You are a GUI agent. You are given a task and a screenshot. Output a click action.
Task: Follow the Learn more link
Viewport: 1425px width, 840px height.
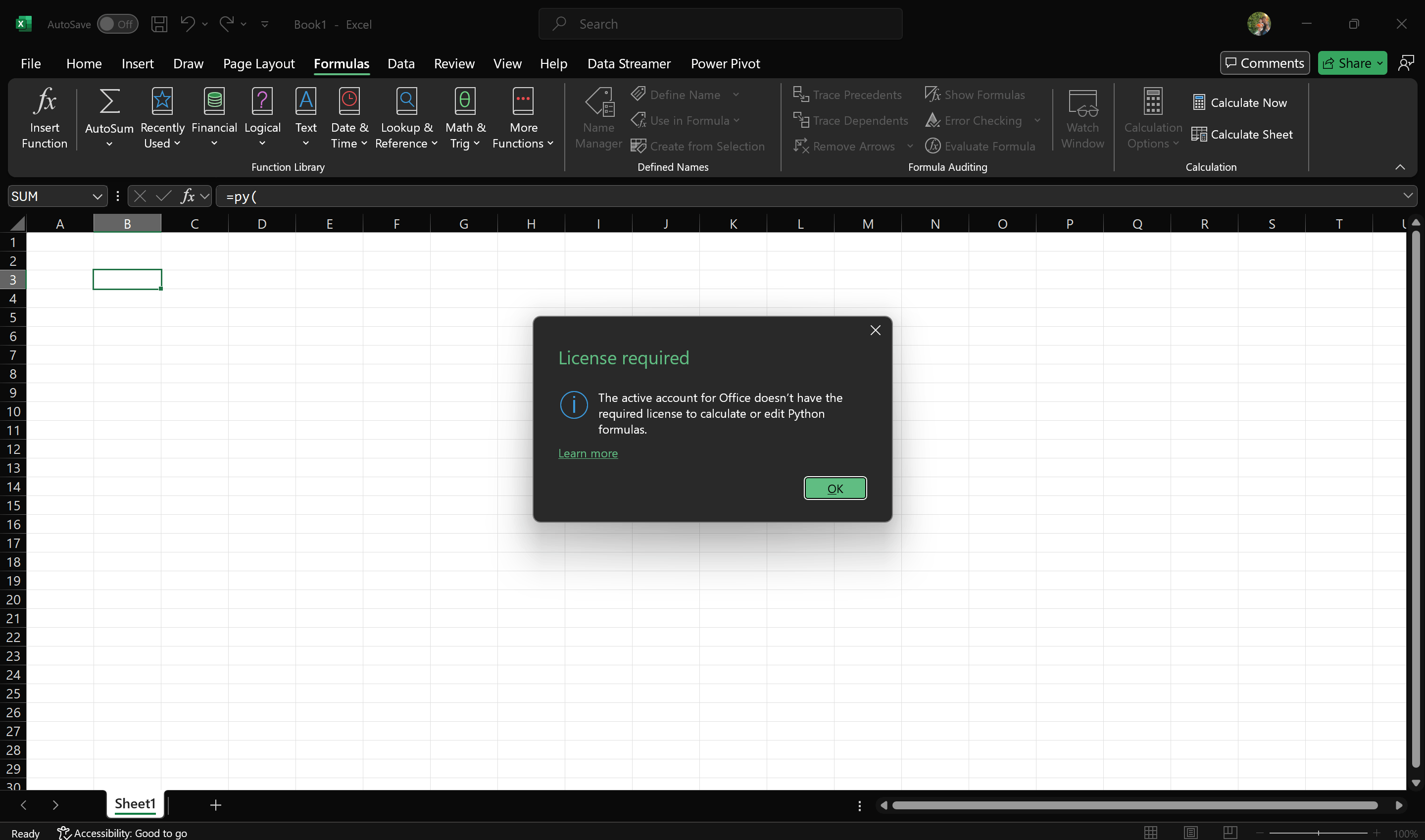tap(588, 453)
